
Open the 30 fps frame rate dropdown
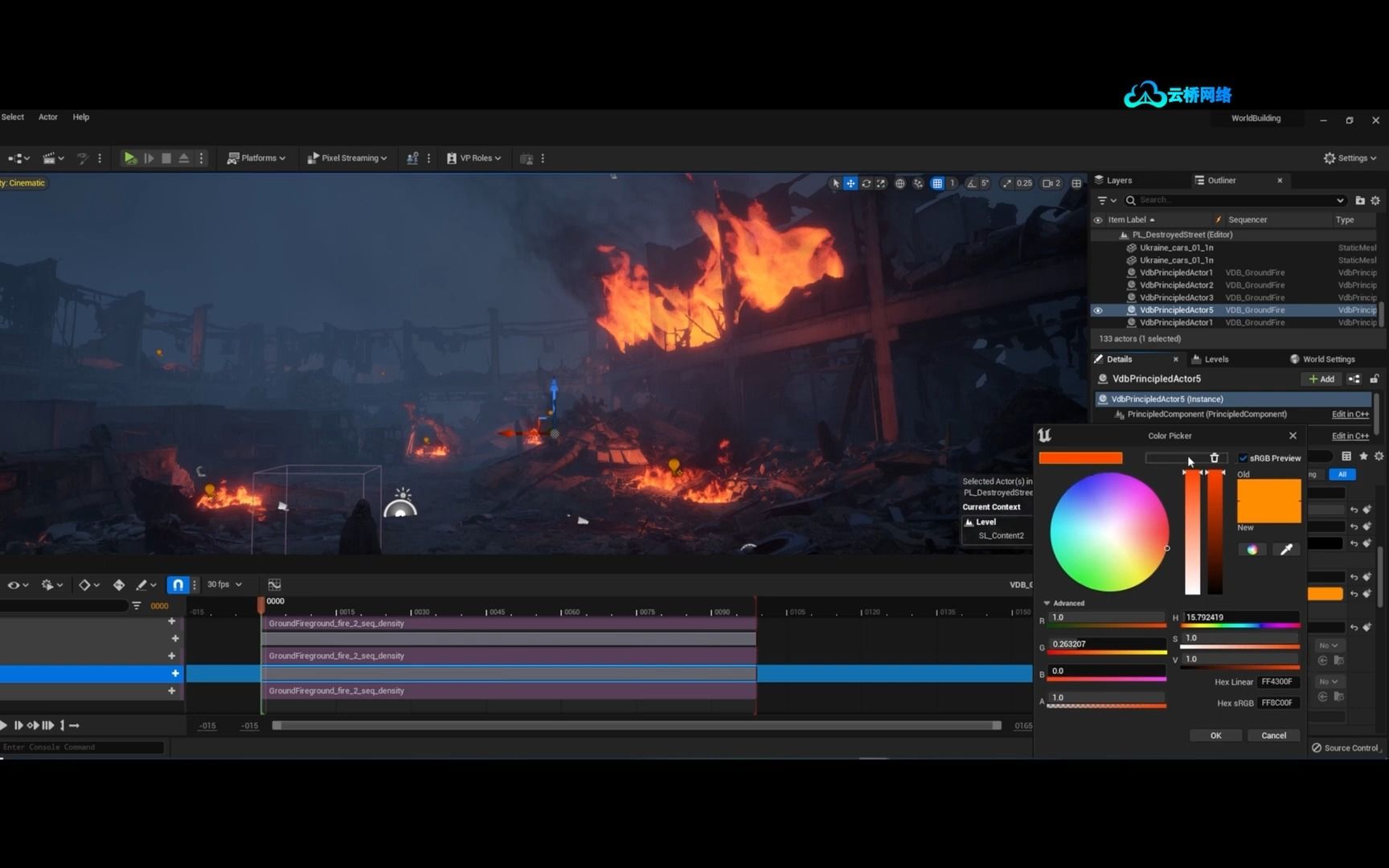coord(223,584)
